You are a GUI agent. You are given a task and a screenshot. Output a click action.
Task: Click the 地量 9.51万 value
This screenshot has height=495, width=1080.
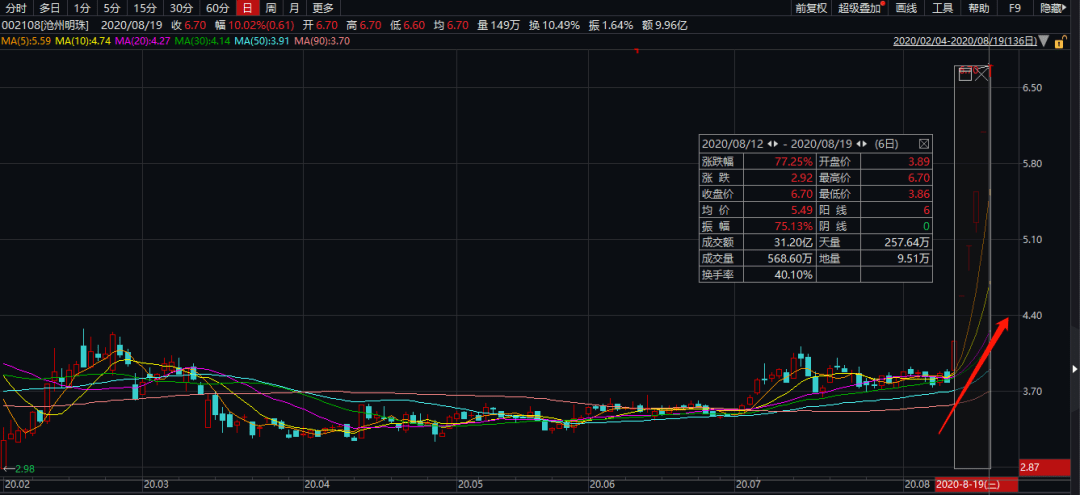point(914,259)
